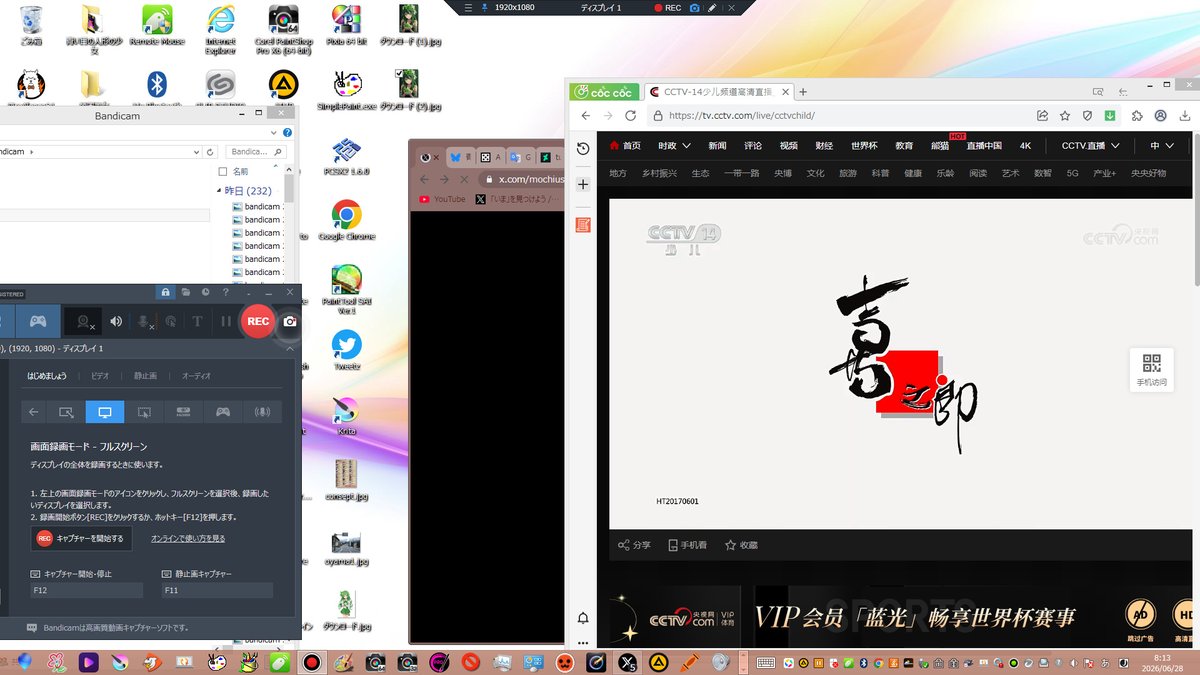Screen dimensions: 1200x675
Task: Select the rectangle area recording mode icon
Action: point(66,411)
